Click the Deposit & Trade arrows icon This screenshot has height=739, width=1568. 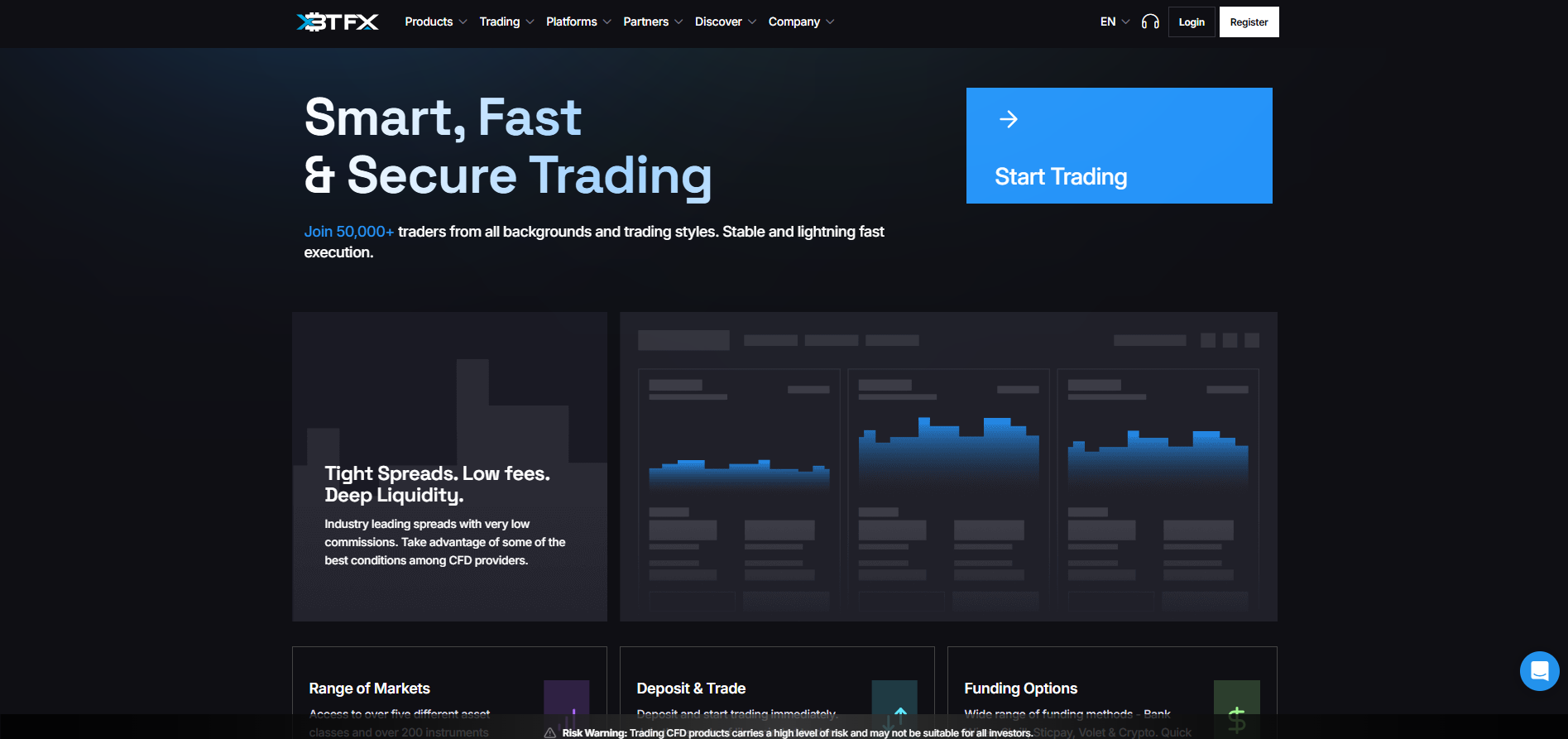tap(894, 705)
